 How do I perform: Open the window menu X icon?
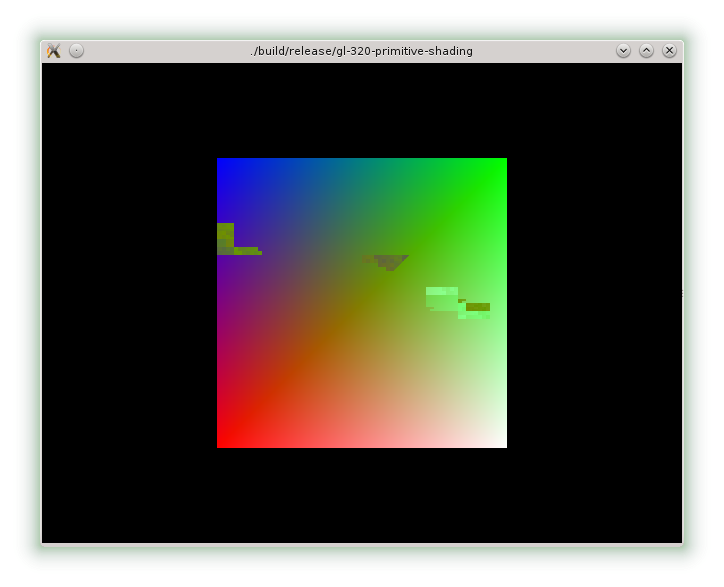(54, 51)
